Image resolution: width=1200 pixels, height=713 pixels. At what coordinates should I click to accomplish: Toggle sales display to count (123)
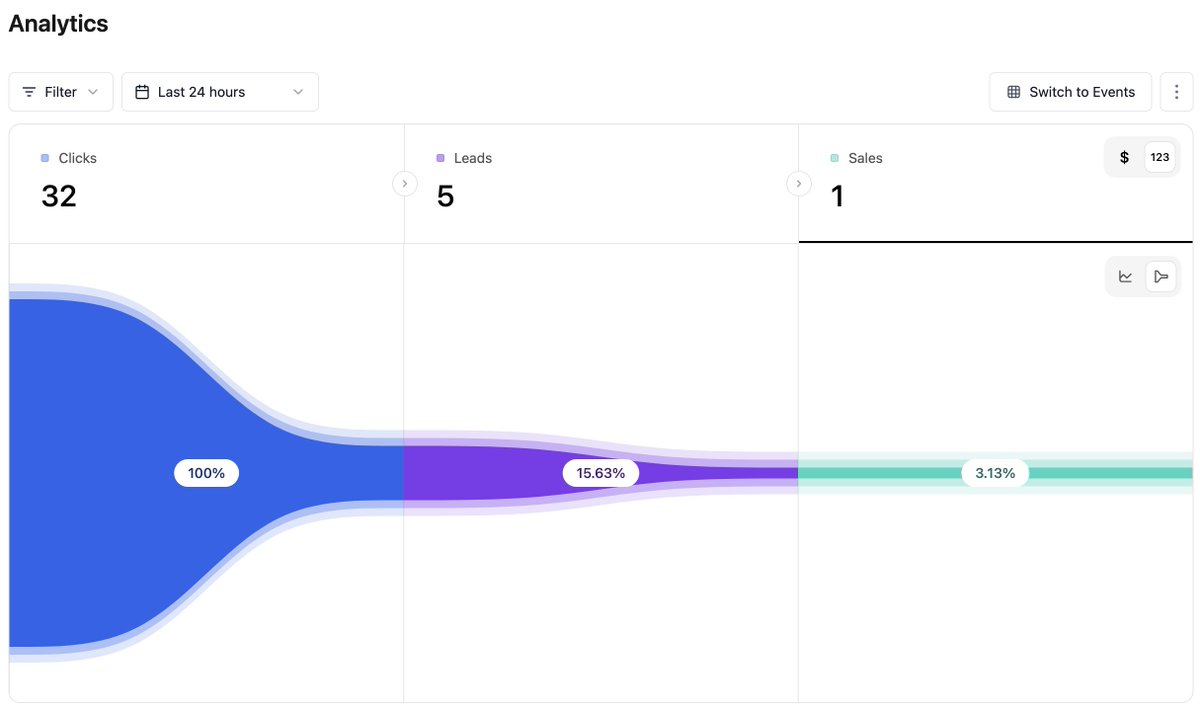(x=1159, y=157)
